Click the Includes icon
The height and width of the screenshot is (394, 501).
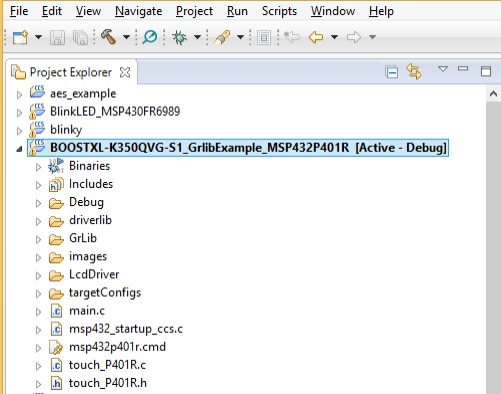click(x=56, y=184)
